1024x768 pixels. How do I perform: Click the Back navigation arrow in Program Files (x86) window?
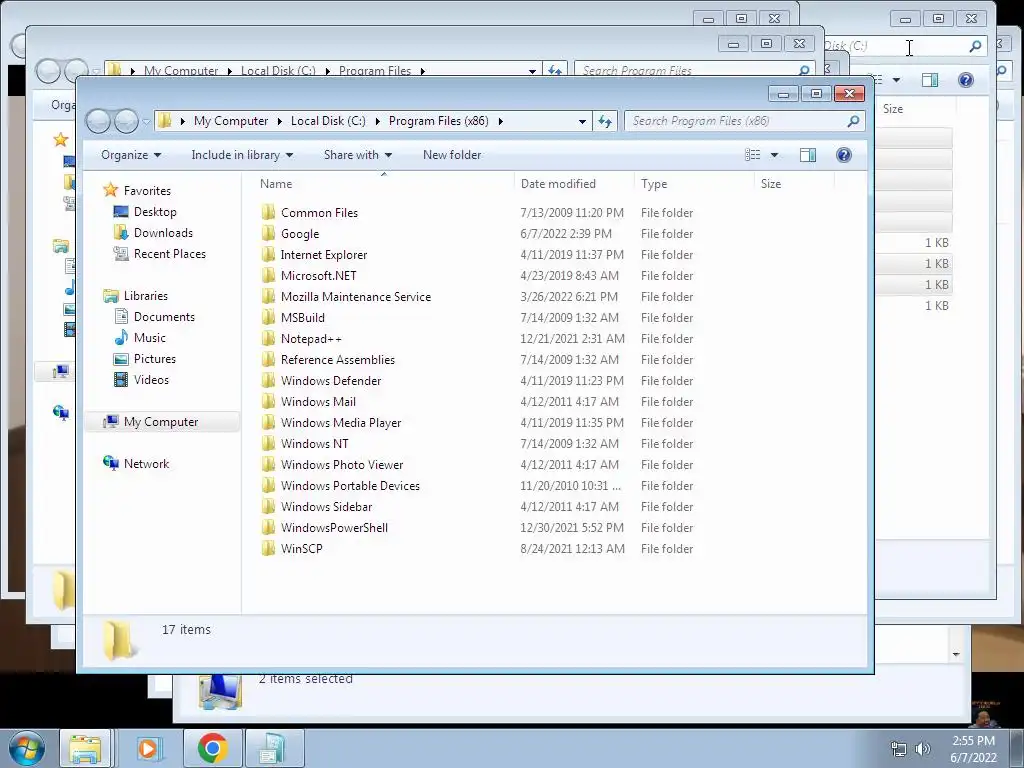[99, 121]
